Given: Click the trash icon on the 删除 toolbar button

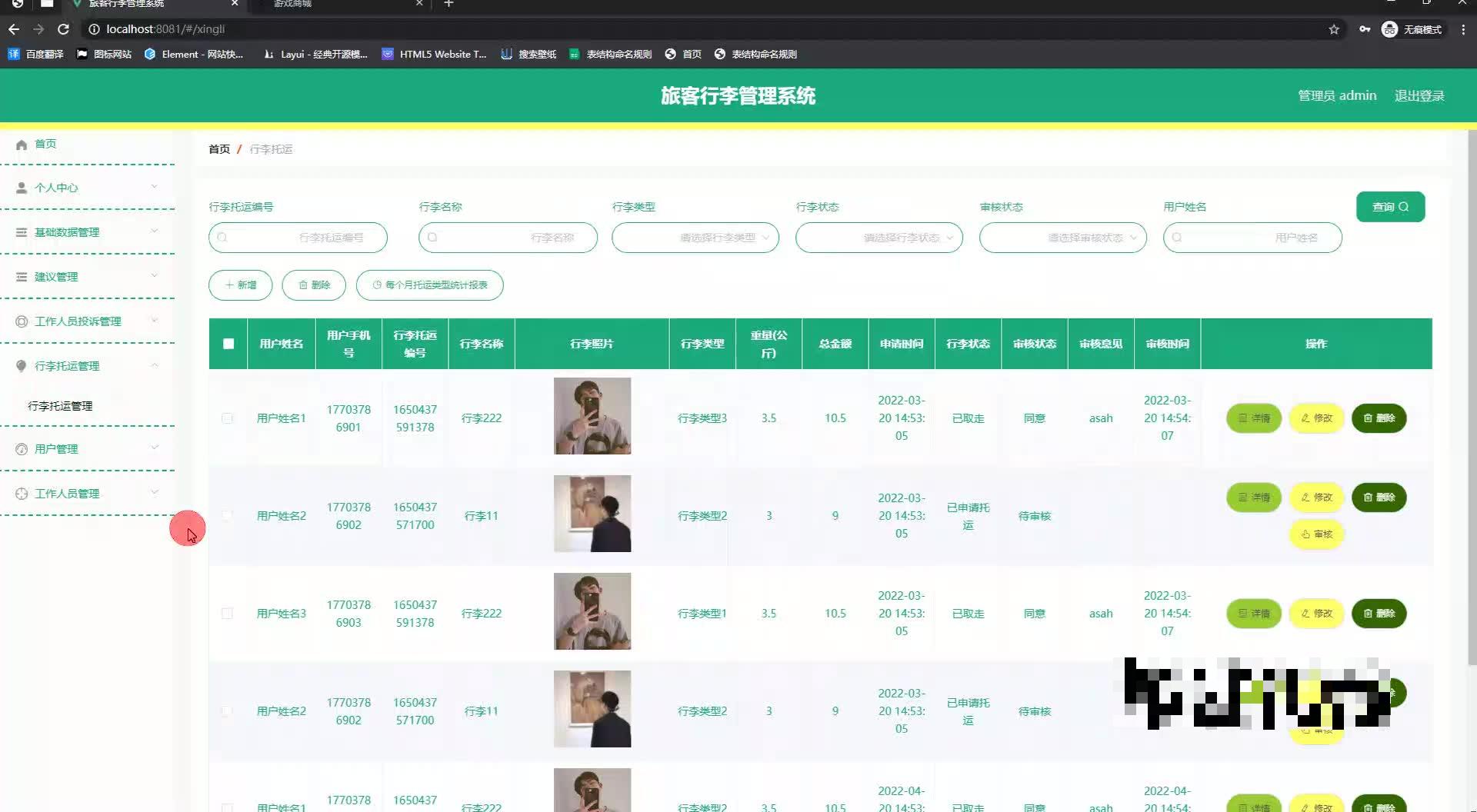Looking at the screenshot, I should coord(303,285).
